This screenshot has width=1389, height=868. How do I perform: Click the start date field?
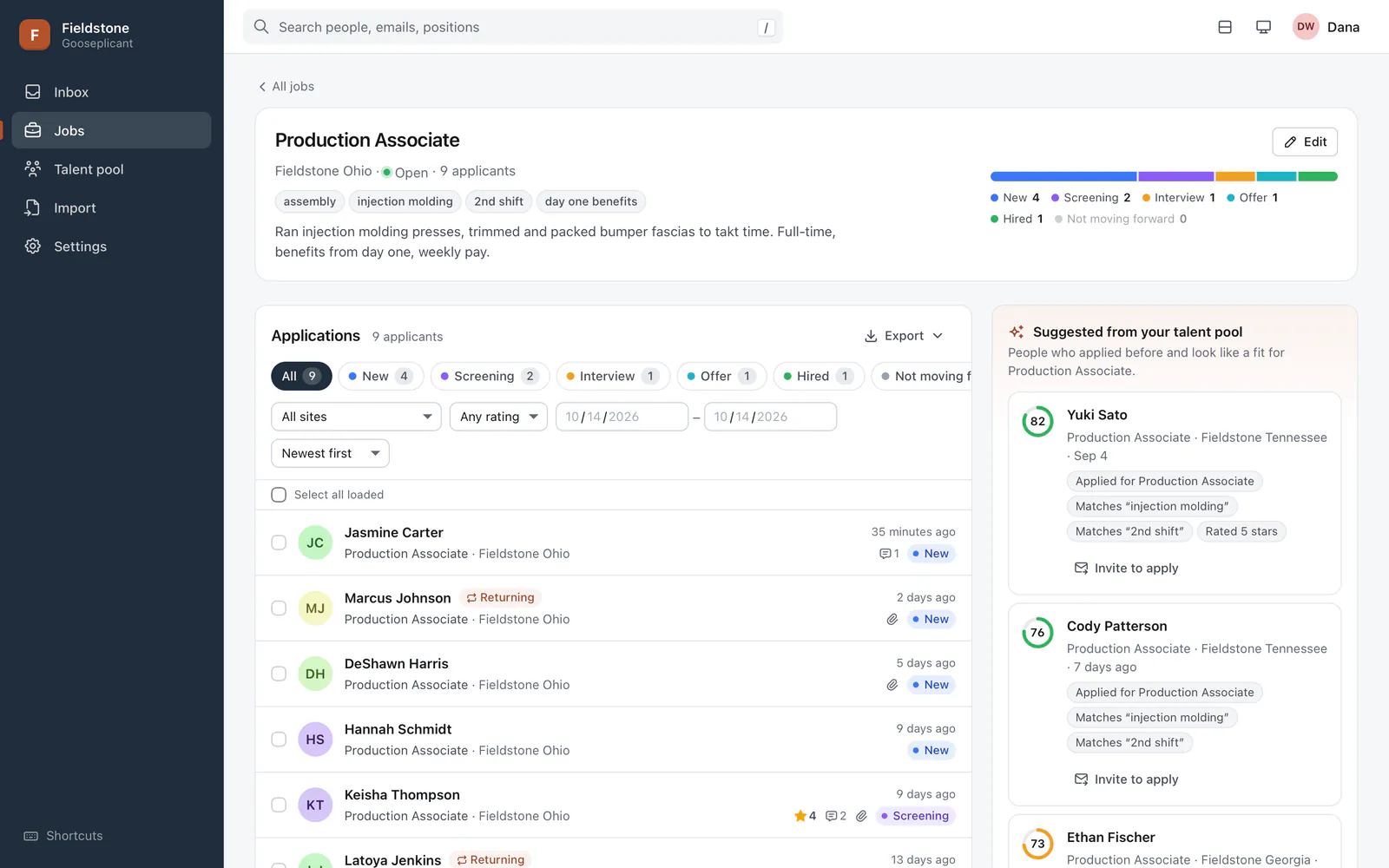[622, 417]
